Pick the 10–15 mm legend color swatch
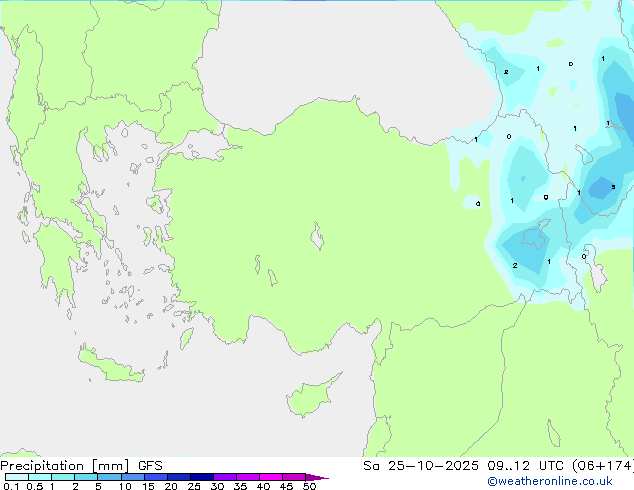This screenshot has height=490, width=634. (133, 477)
